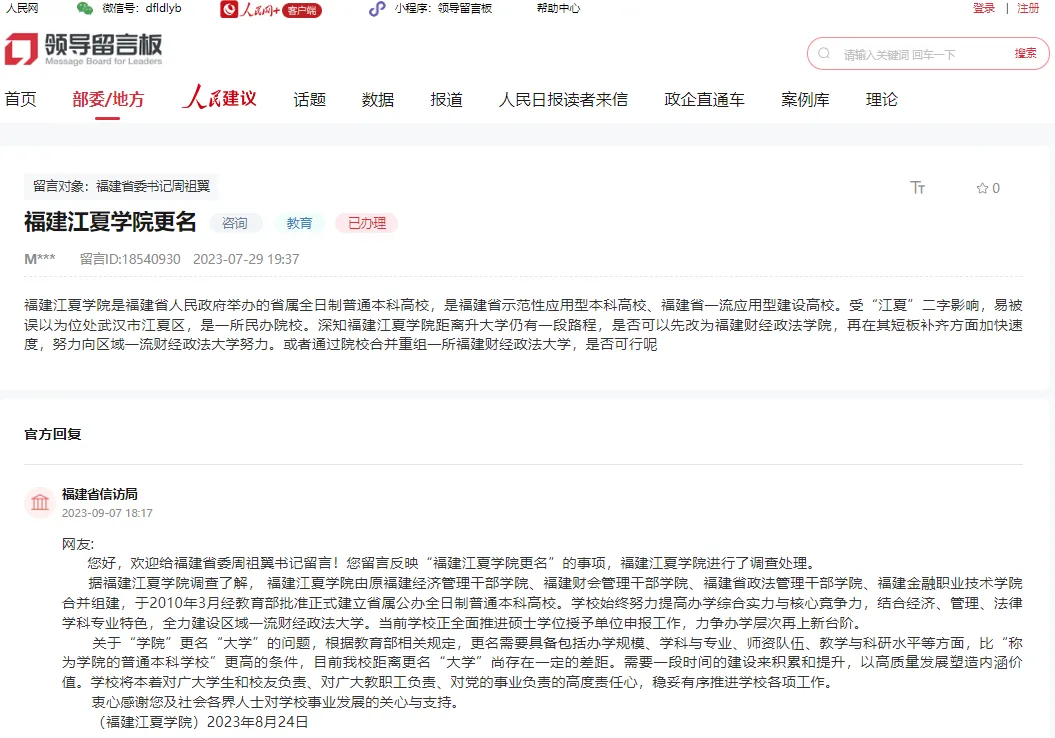
Task: Switch to the 首页 tab
Action: pos(20,99)
